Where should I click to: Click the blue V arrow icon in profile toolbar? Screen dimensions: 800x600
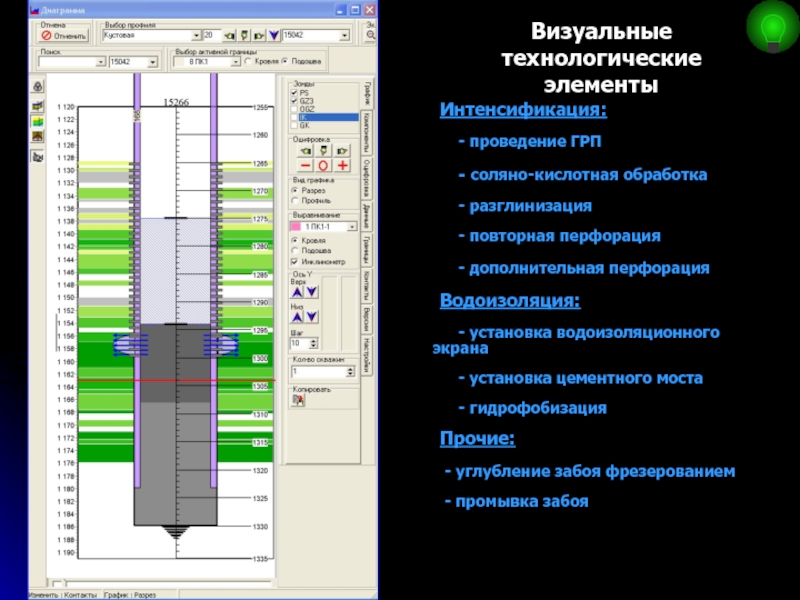(274, 35)
